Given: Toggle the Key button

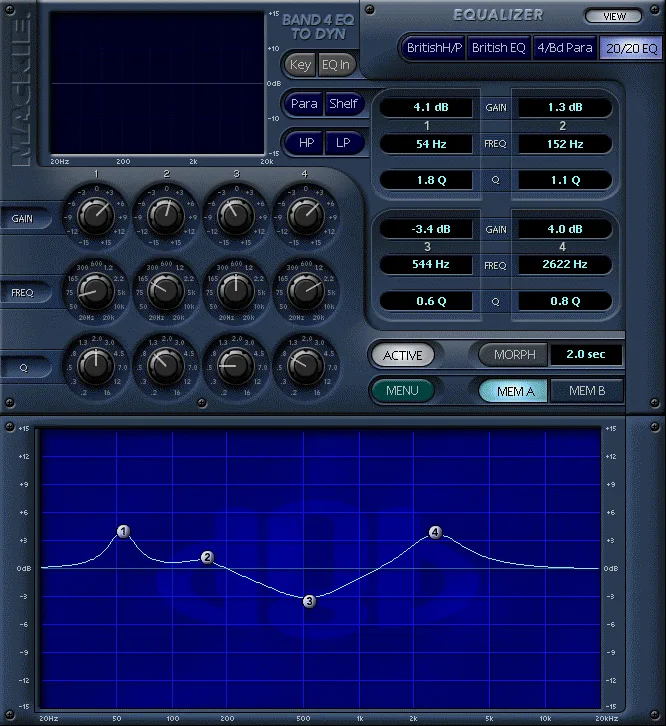Looking at the screenshot, I should click(x=300, y=64).
